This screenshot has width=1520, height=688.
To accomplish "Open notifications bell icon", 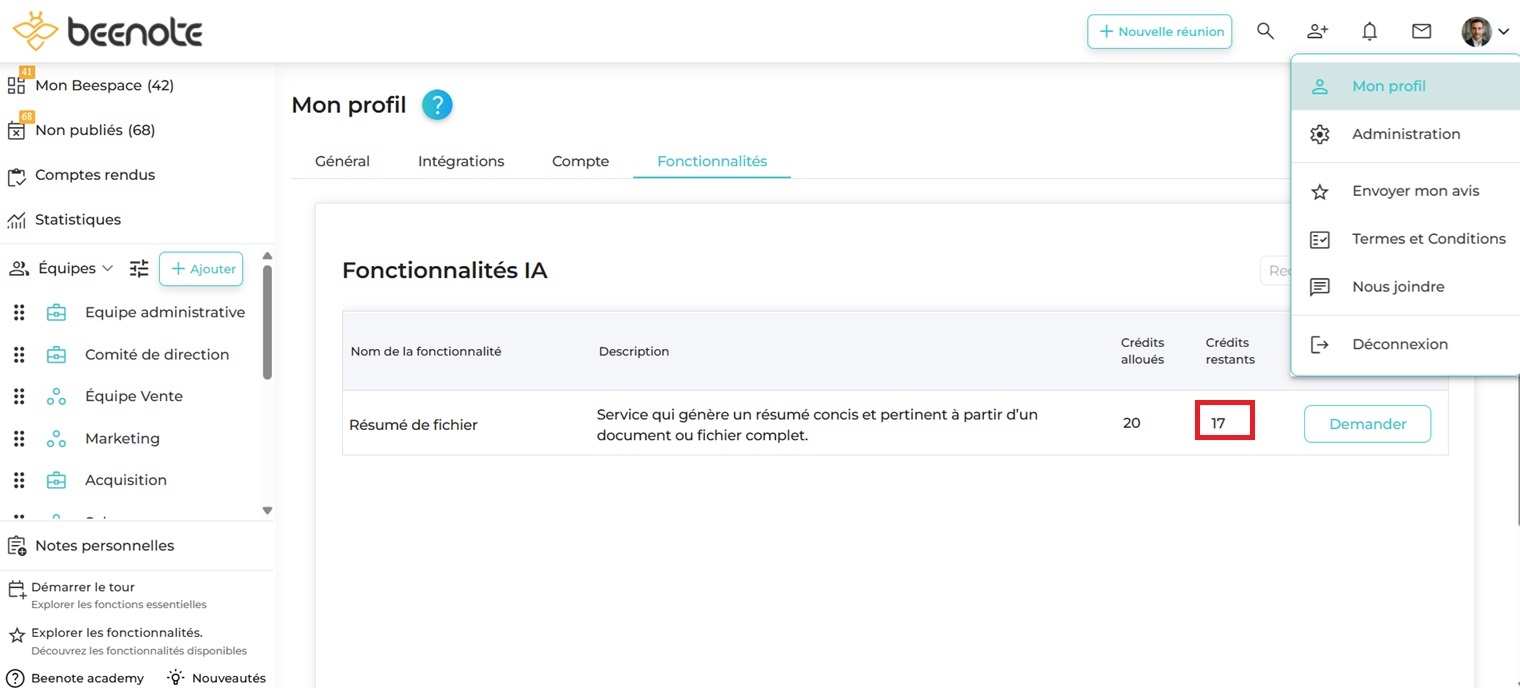I will (1369, 31).
